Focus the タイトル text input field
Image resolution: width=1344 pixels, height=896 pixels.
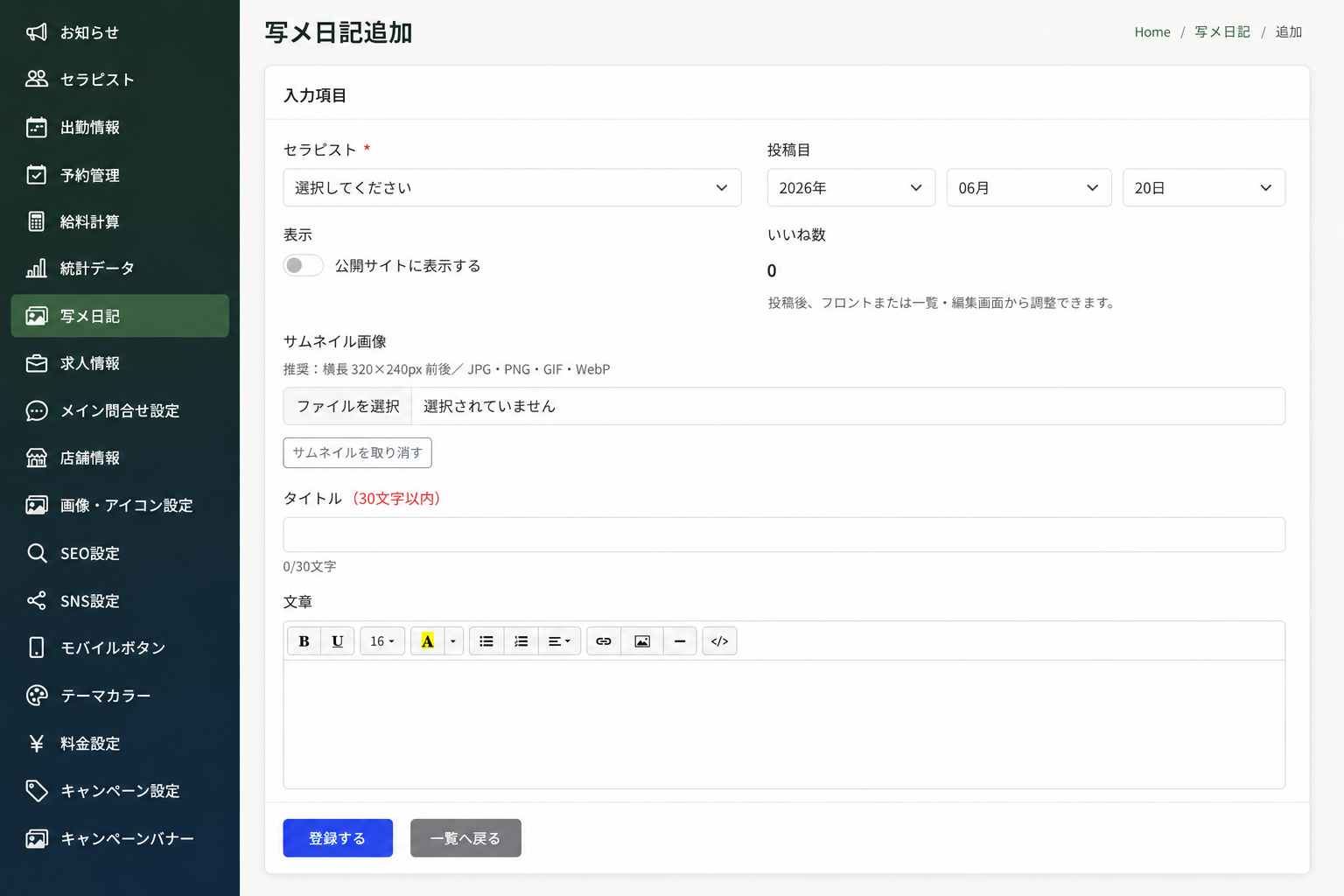784,535
